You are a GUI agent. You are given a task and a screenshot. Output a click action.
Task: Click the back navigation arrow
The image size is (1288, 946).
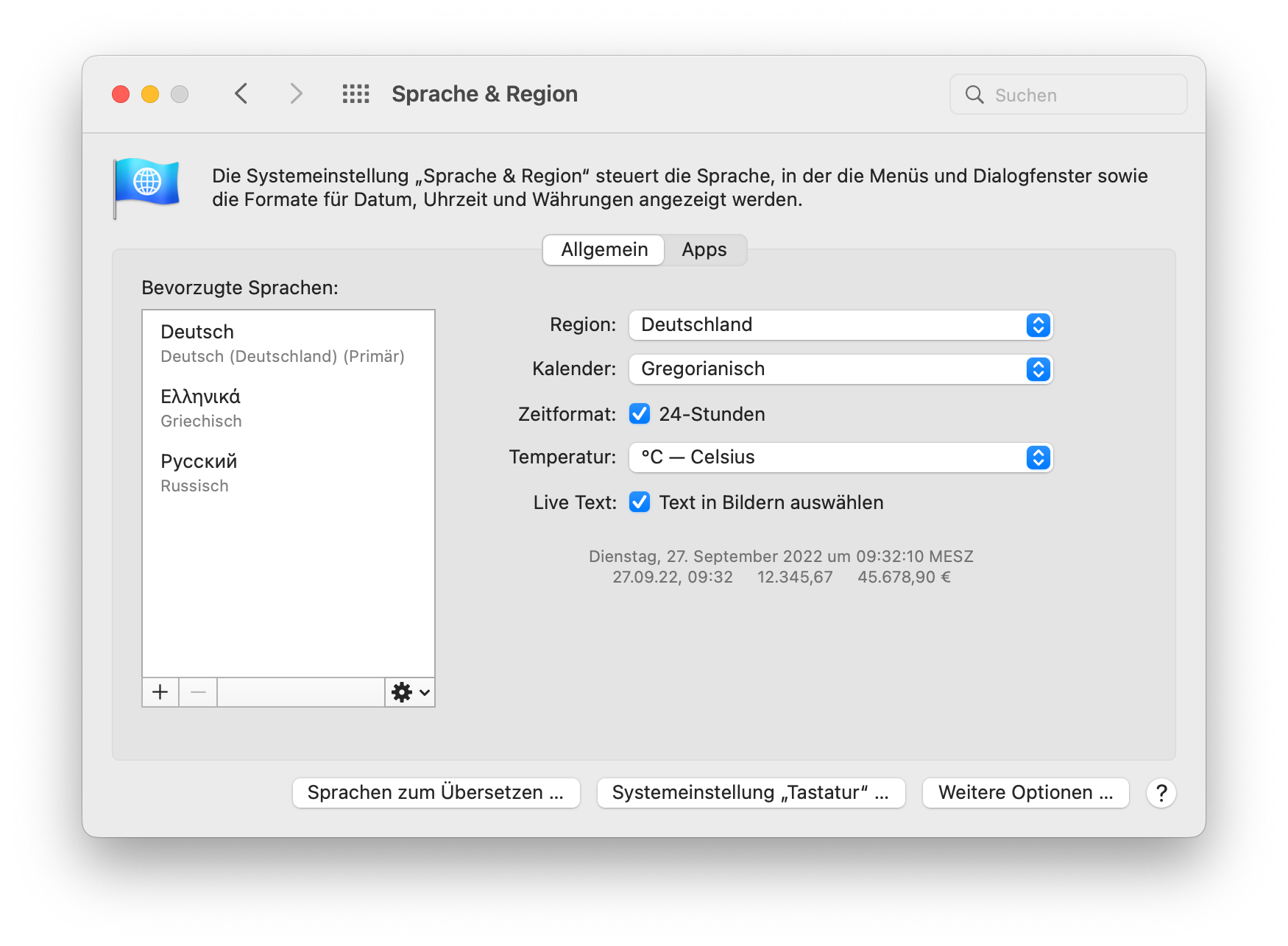(x=241, y=94)
